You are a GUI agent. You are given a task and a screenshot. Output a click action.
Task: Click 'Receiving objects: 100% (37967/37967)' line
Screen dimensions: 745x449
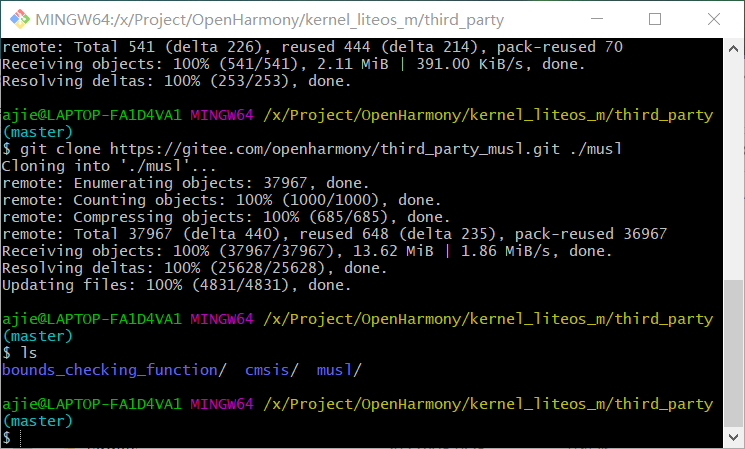point(307,251)
